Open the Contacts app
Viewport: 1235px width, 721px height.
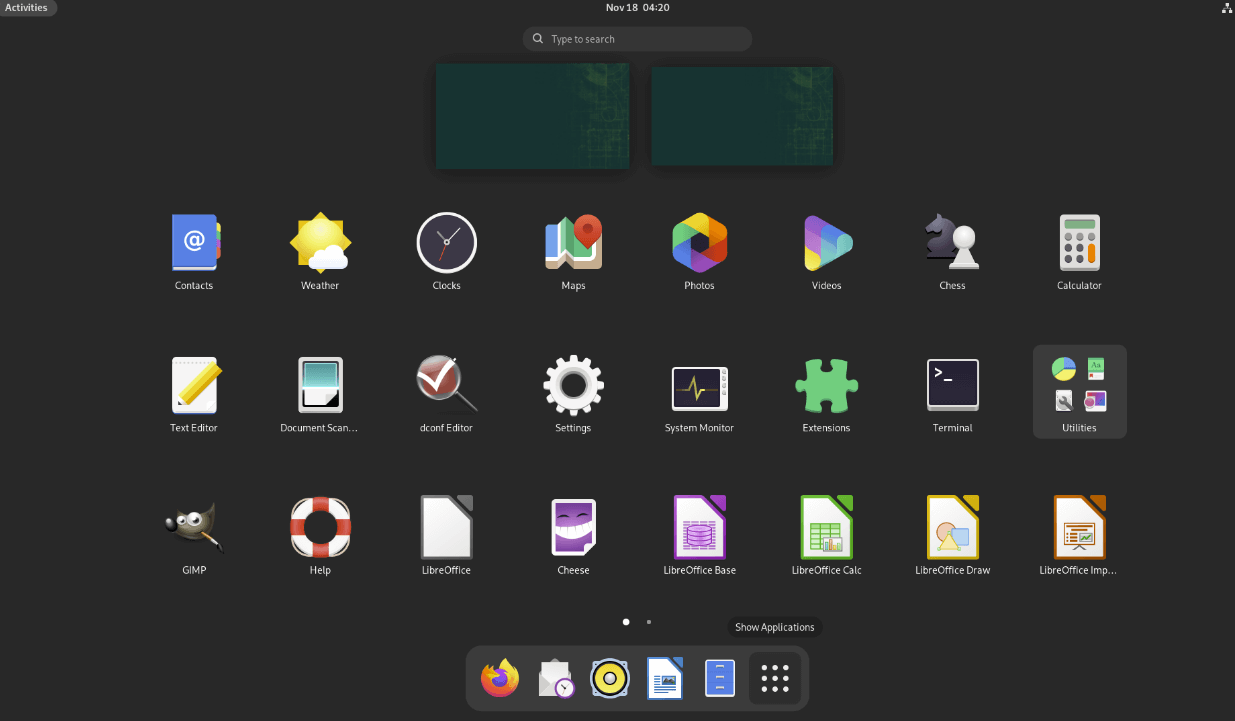pyautogui.click(x=194, y=242)
